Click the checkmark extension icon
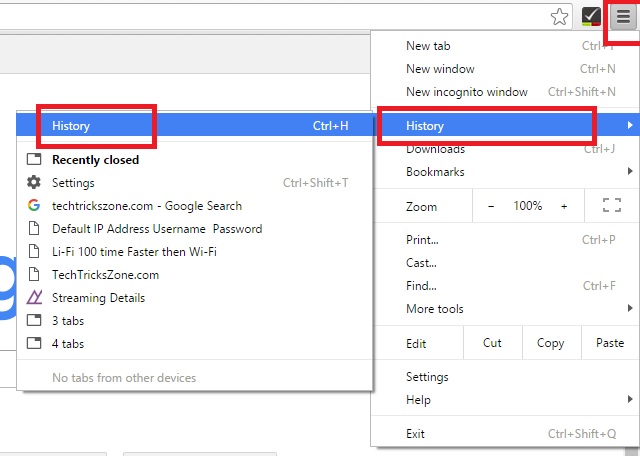Viewport: 640px width, 456px height. [x=591, y=16]
